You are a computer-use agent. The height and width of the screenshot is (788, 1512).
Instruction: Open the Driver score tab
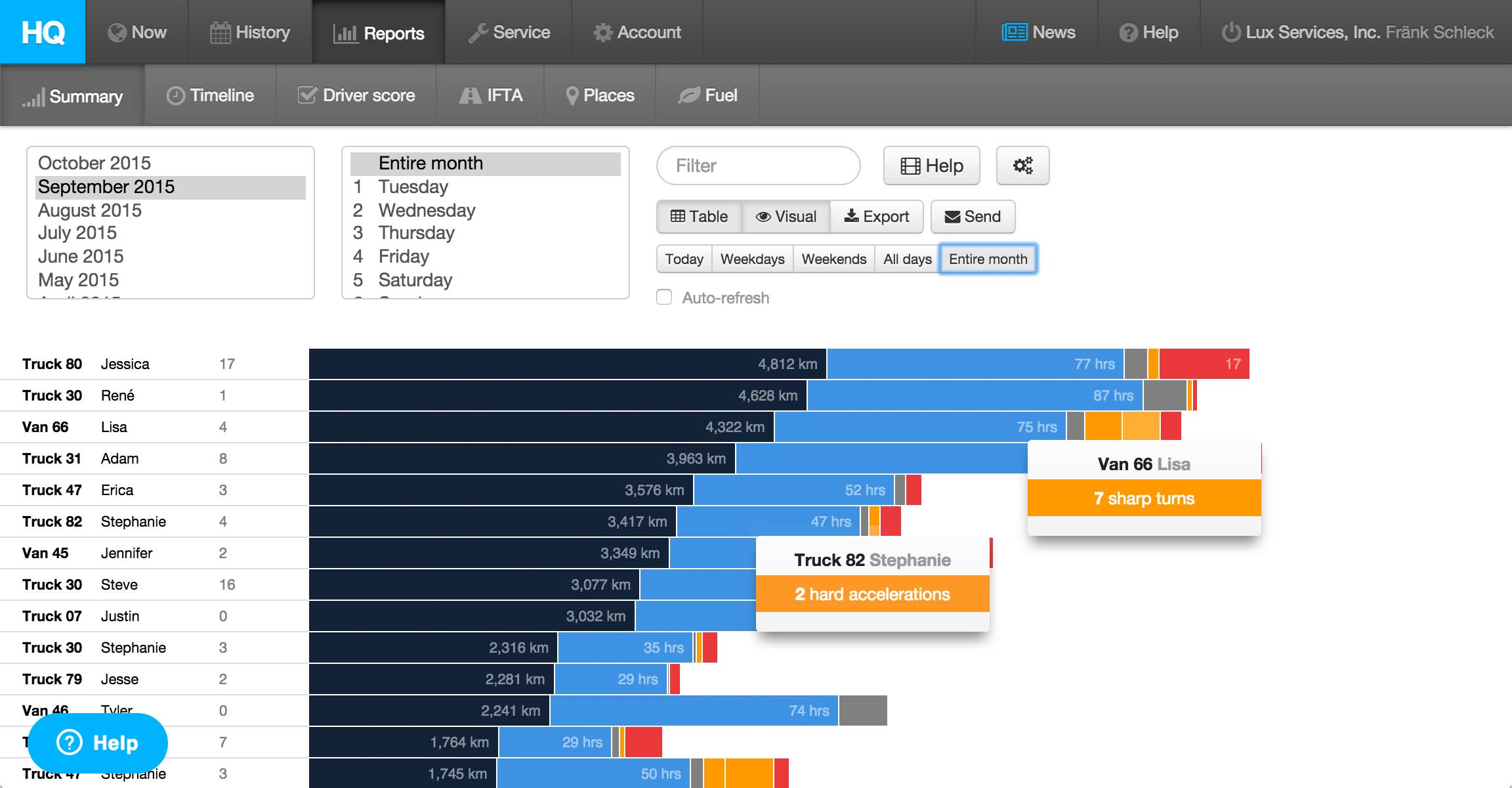(x=356, y=96)
